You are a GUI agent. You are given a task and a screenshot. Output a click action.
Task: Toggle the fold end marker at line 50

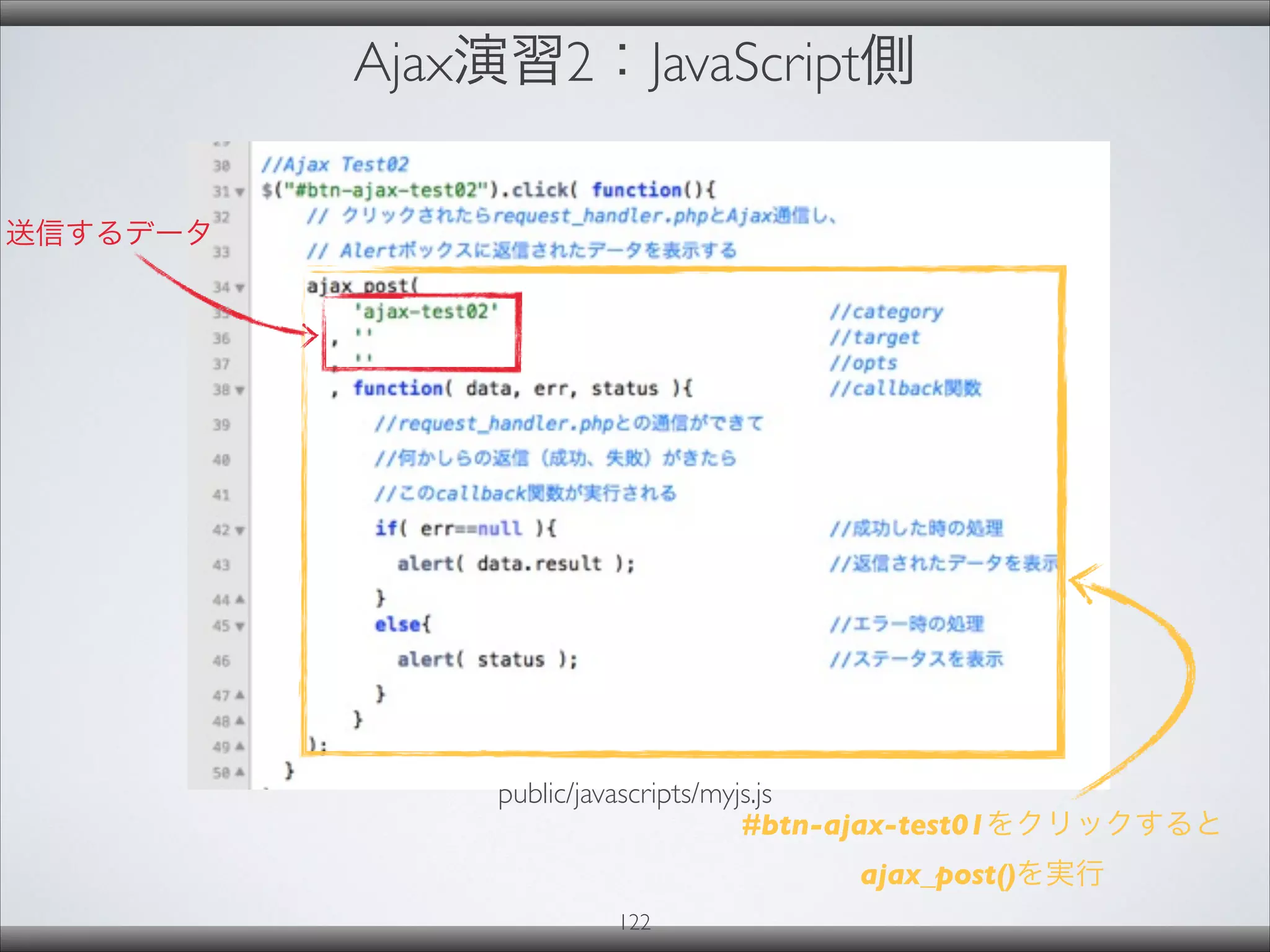pyautogui.click(x=240, y=772)
